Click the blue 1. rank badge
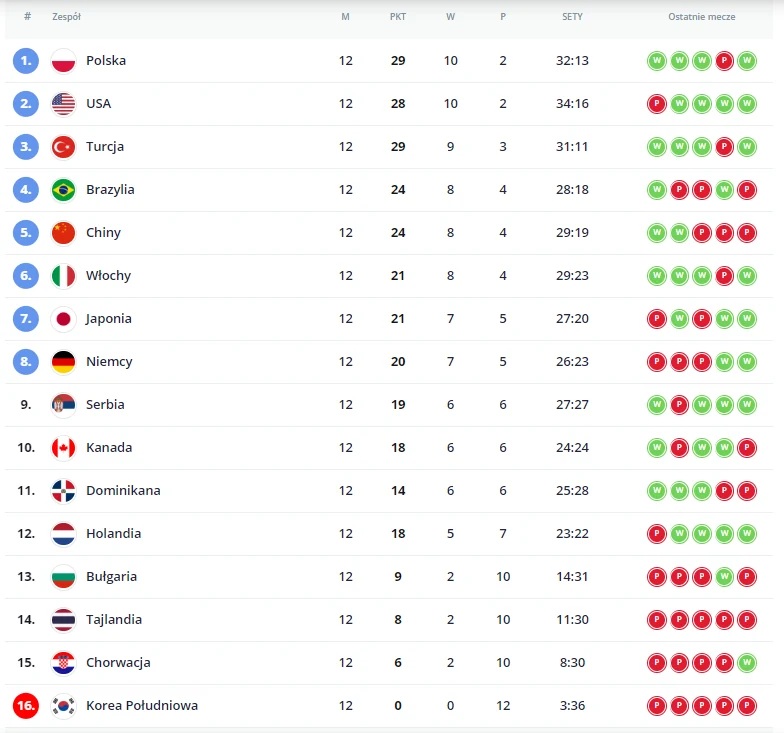784x733 pixels. pos(26,61)
